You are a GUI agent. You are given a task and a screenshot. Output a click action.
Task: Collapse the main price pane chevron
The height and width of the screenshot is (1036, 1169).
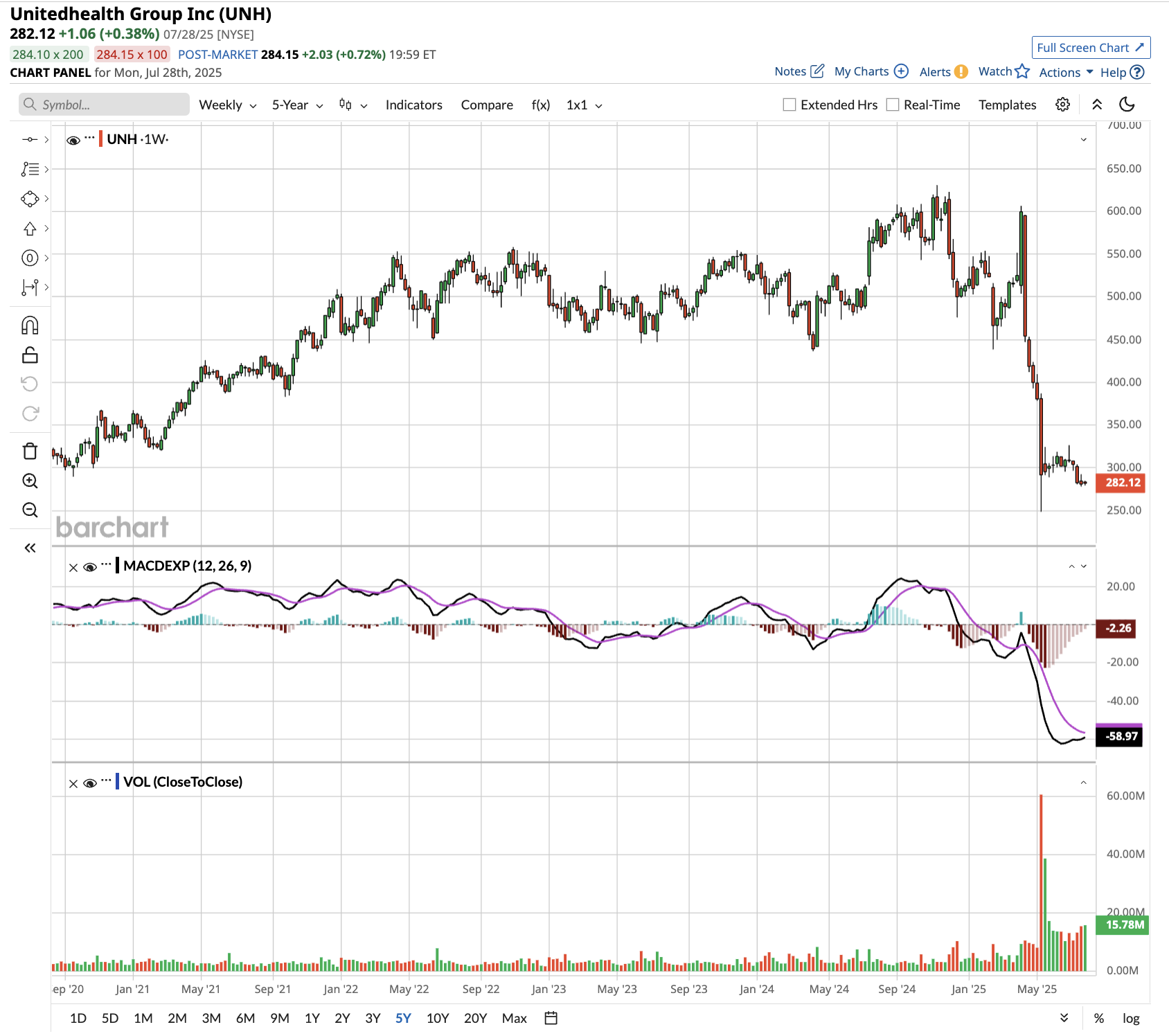pyautogui.click(x=1084, y=139)
